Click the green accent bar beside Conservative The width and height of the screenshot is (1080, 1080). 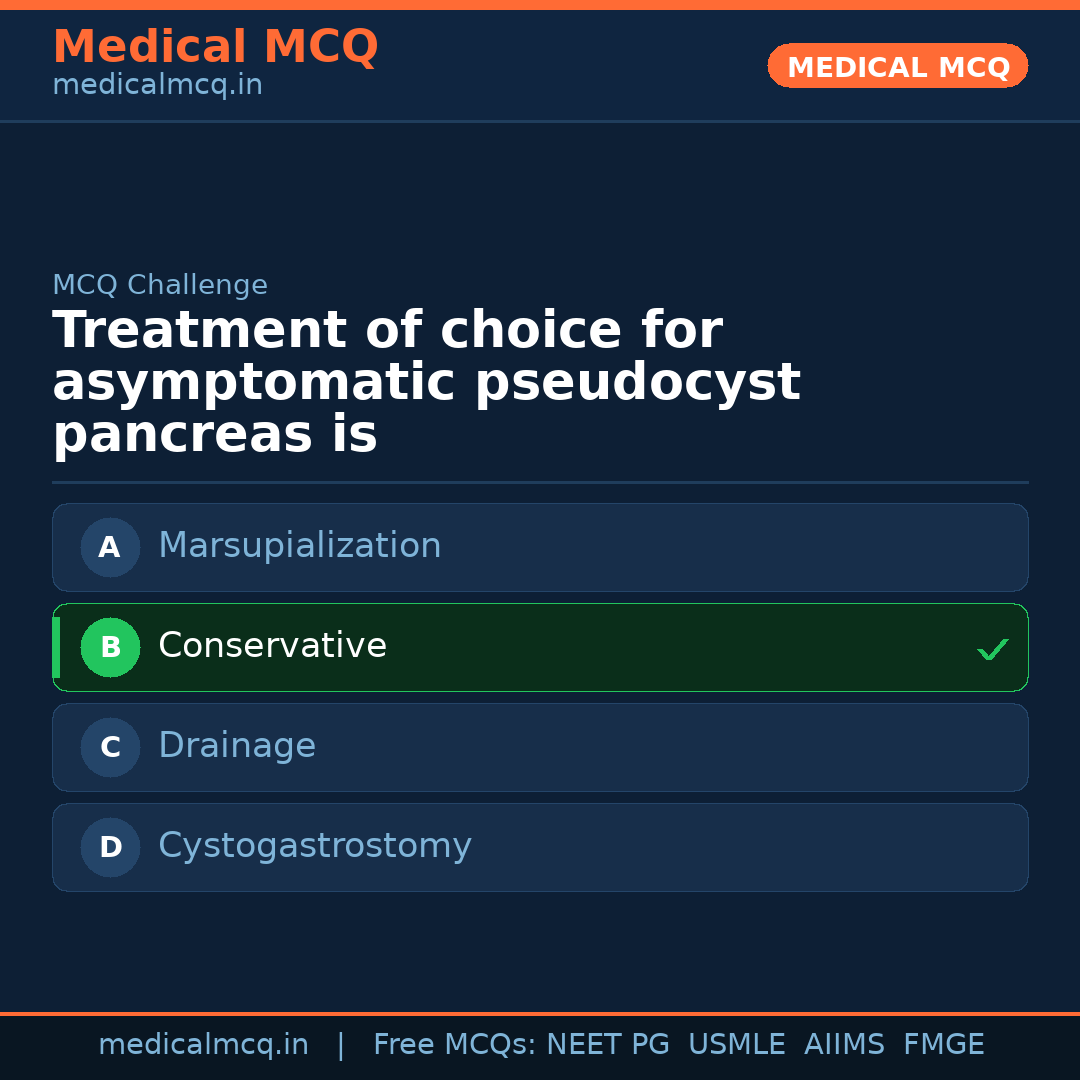pos(56,647)
